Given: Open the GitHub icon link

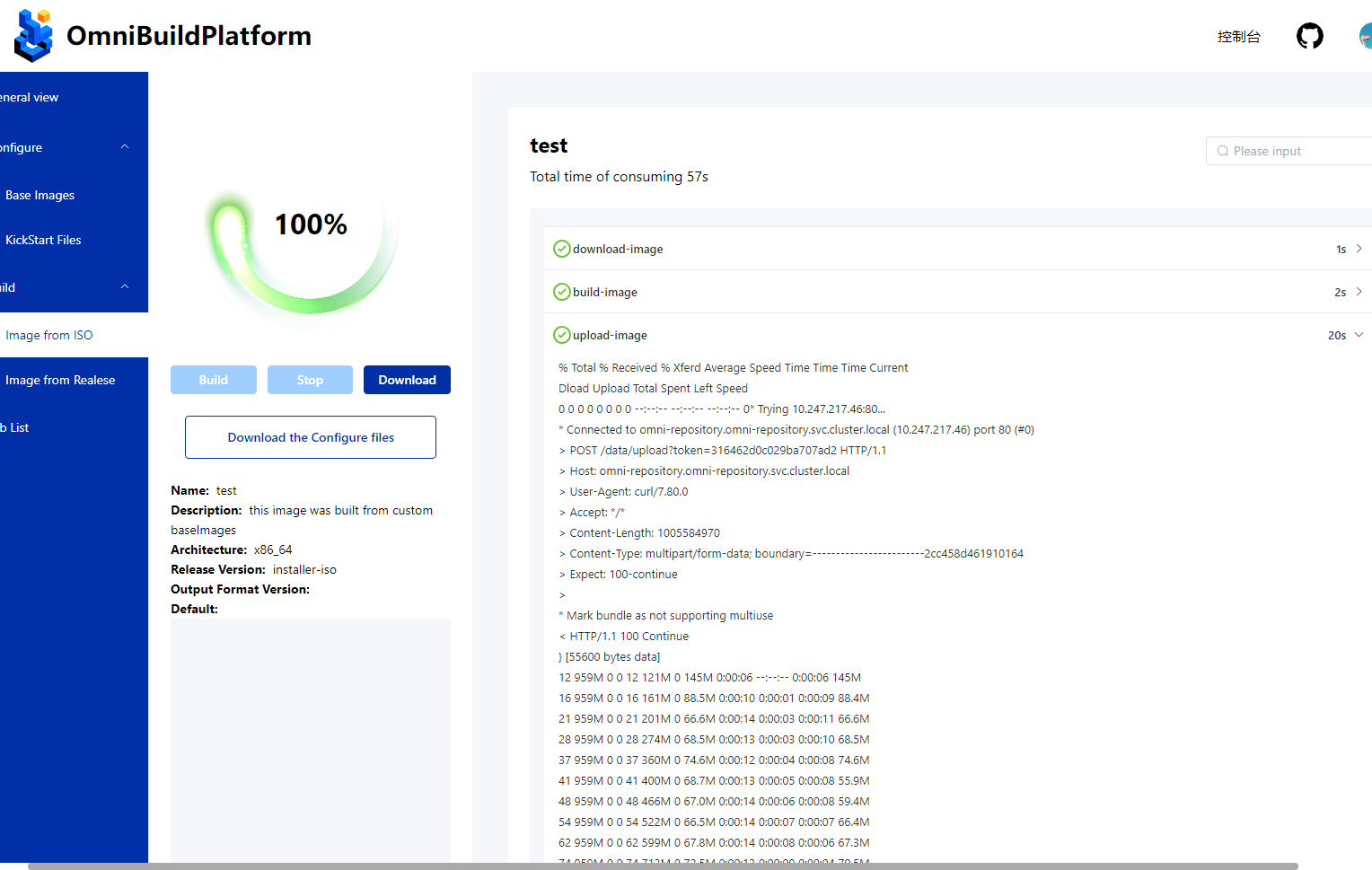Looking at the screenshot, I should (1310, 36).
